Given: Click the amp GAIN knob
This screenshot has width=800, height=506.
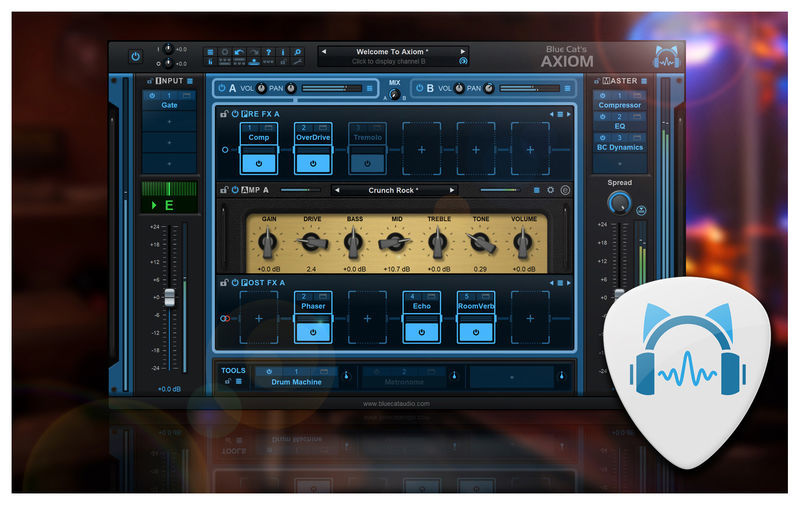Looking at the screenshot, I should click(268, 242).
